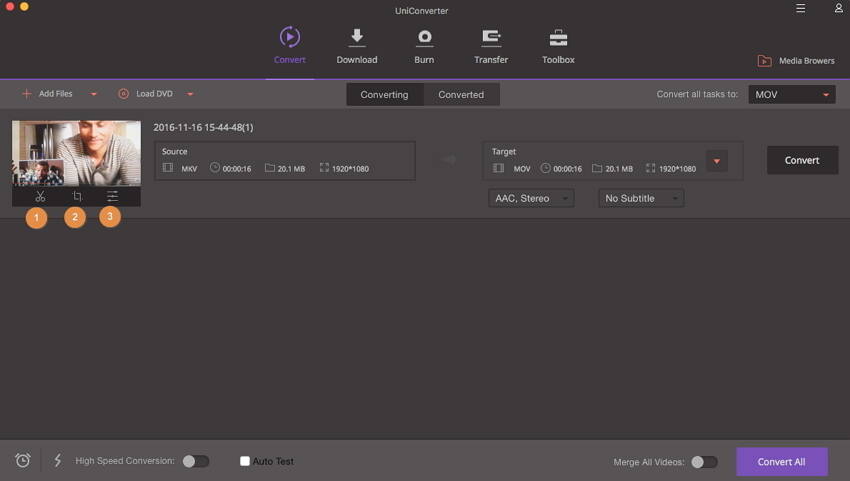Viewport: 850px width, 481px height.
Task: Click the Convert button for the file
Action: (802, 160)
